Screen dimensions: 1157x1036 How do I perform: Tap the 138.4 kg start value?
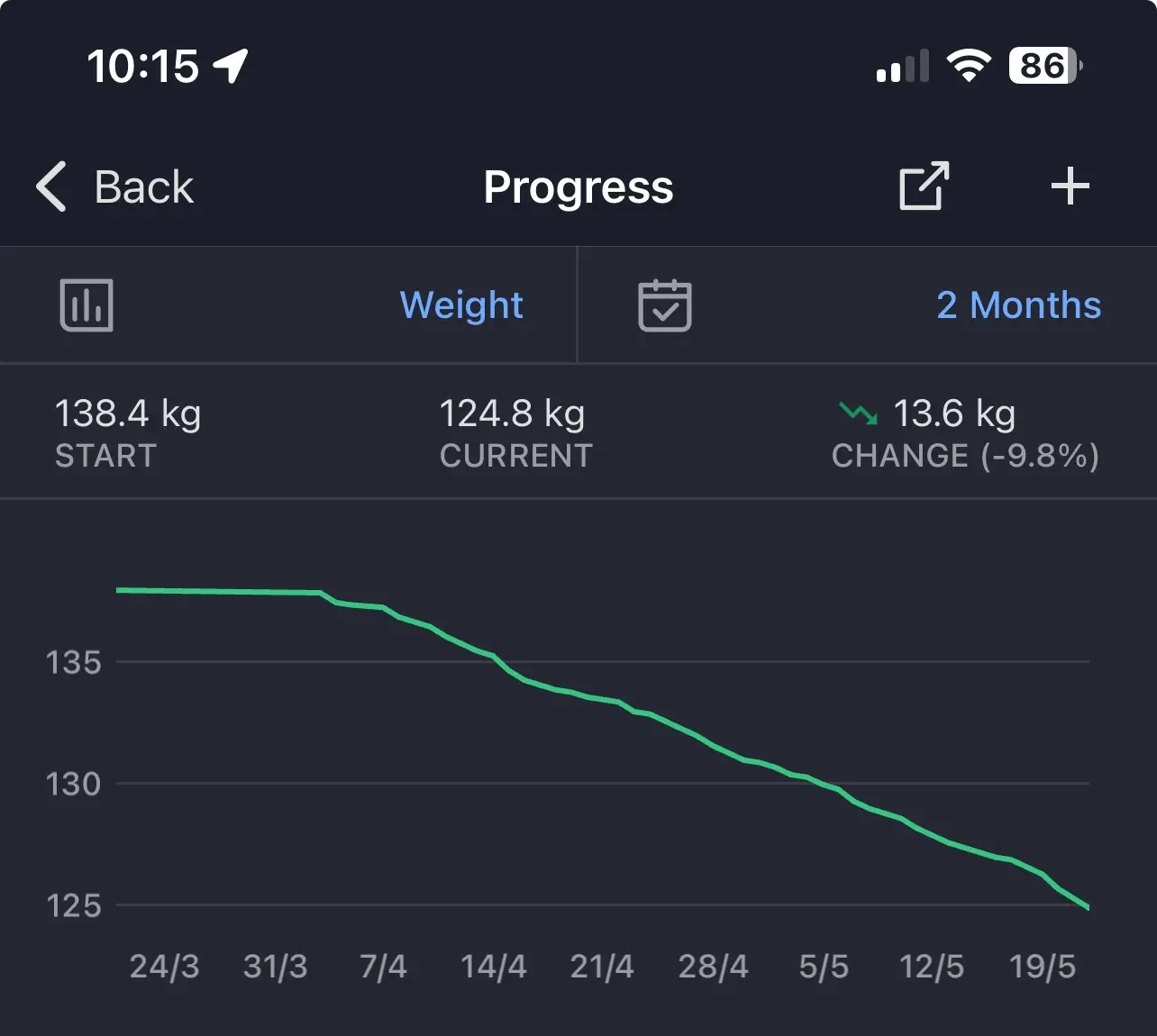(128, 414)
